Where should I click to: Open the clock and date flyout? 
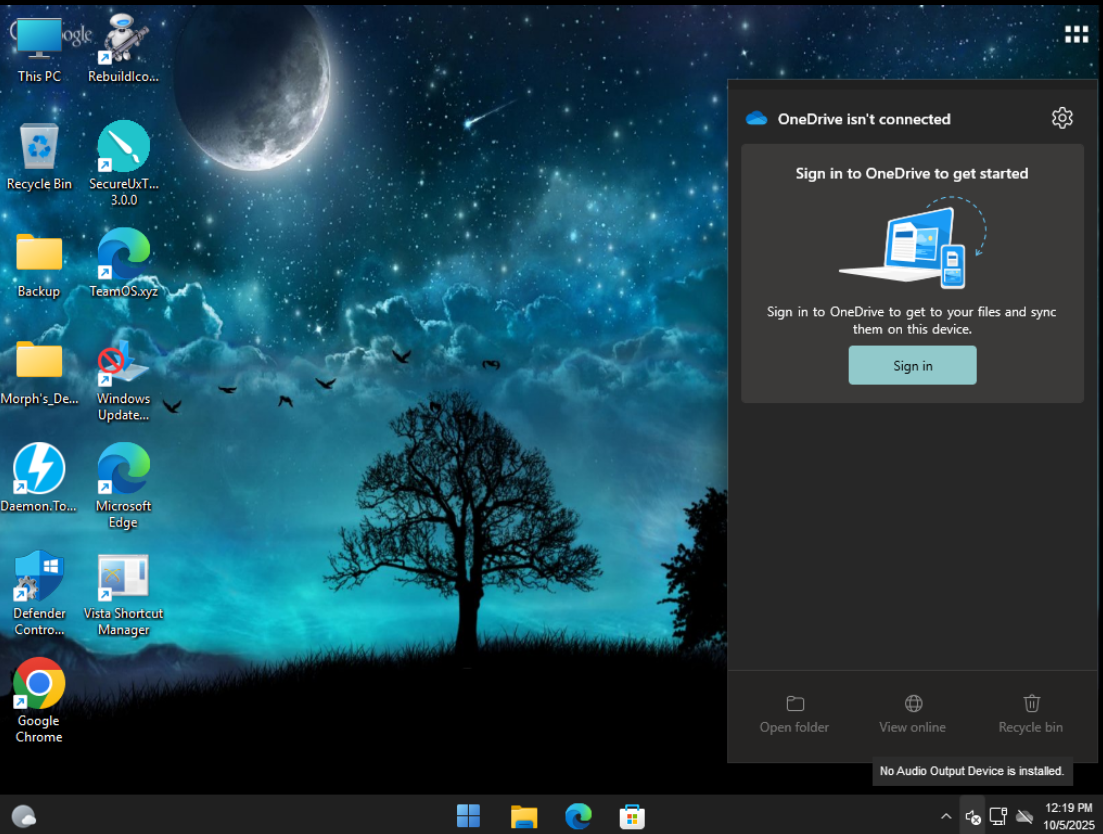(x=1068, y=815)
